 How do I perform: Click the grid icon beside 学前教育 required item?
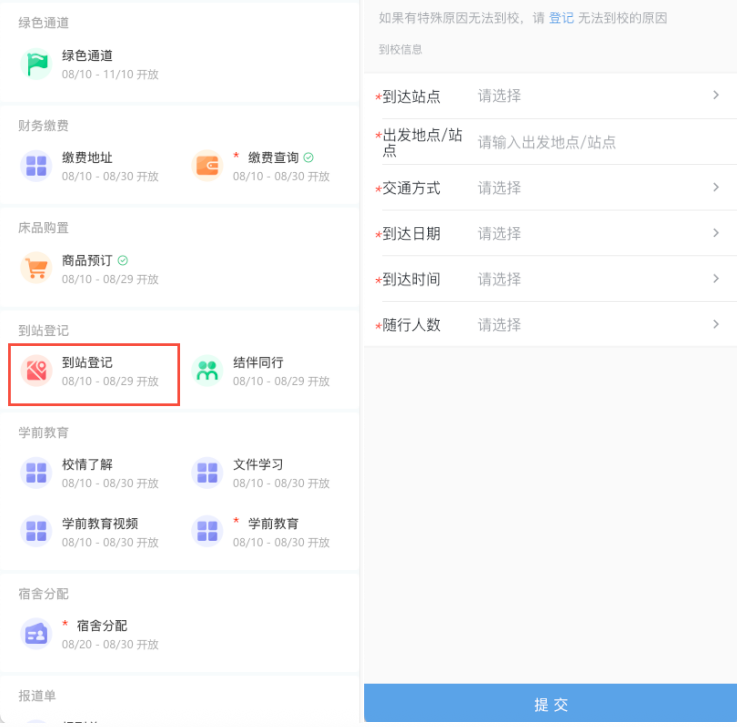click(x=207, y=532)
